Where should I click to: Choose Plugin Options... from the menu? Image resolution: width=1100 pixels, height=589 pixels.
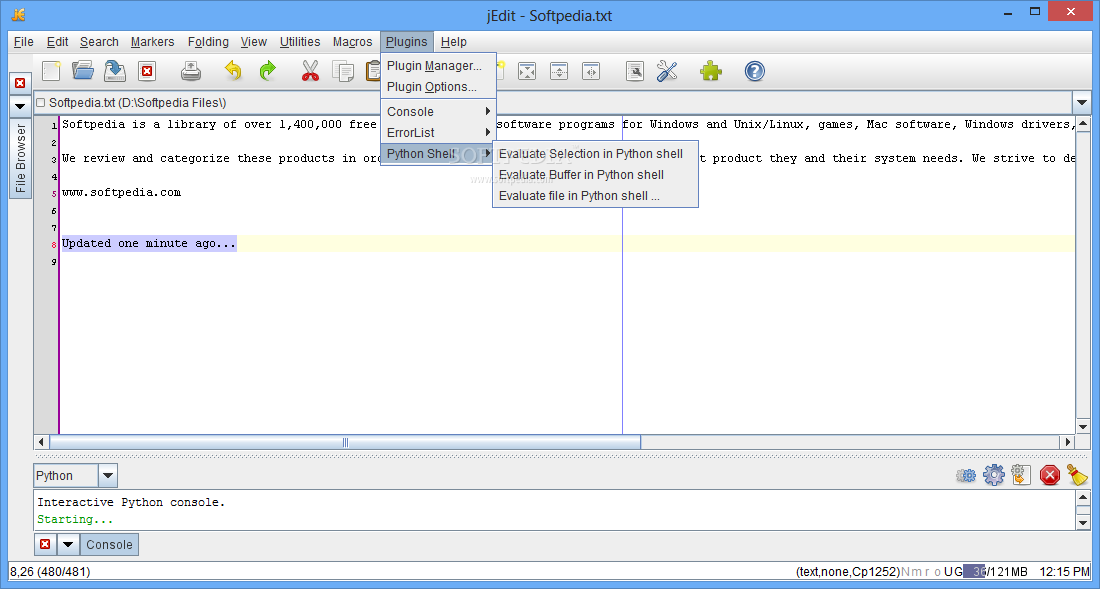(438, 87)
